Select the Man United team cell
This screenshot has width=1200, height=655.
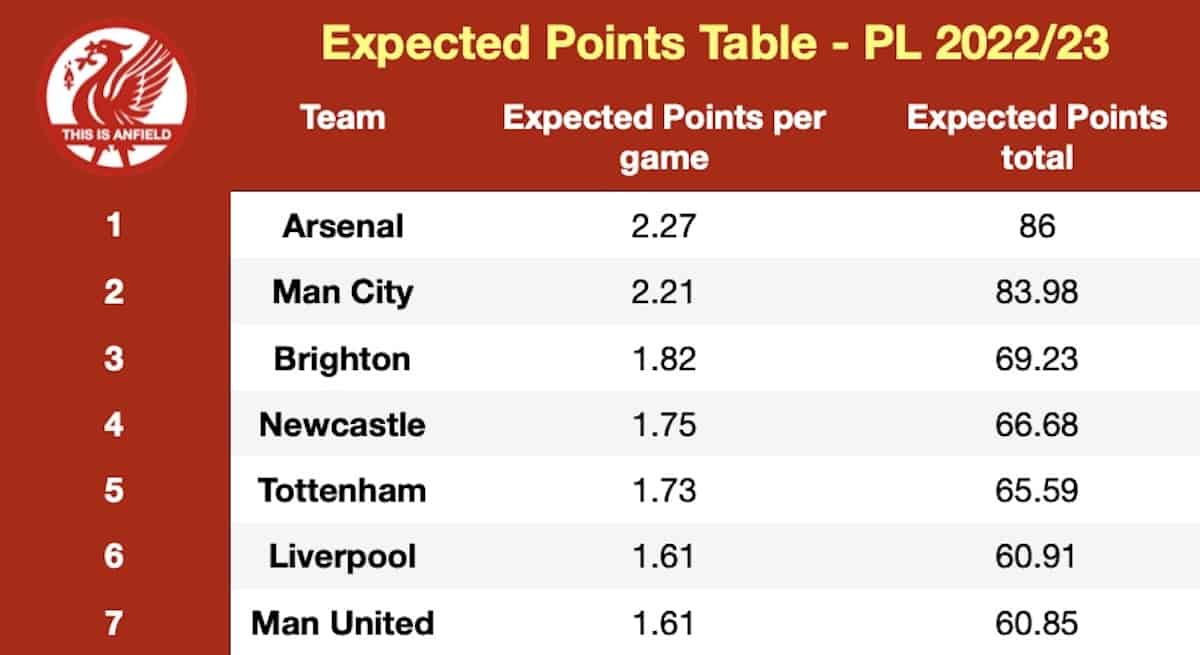pos(343,623)
